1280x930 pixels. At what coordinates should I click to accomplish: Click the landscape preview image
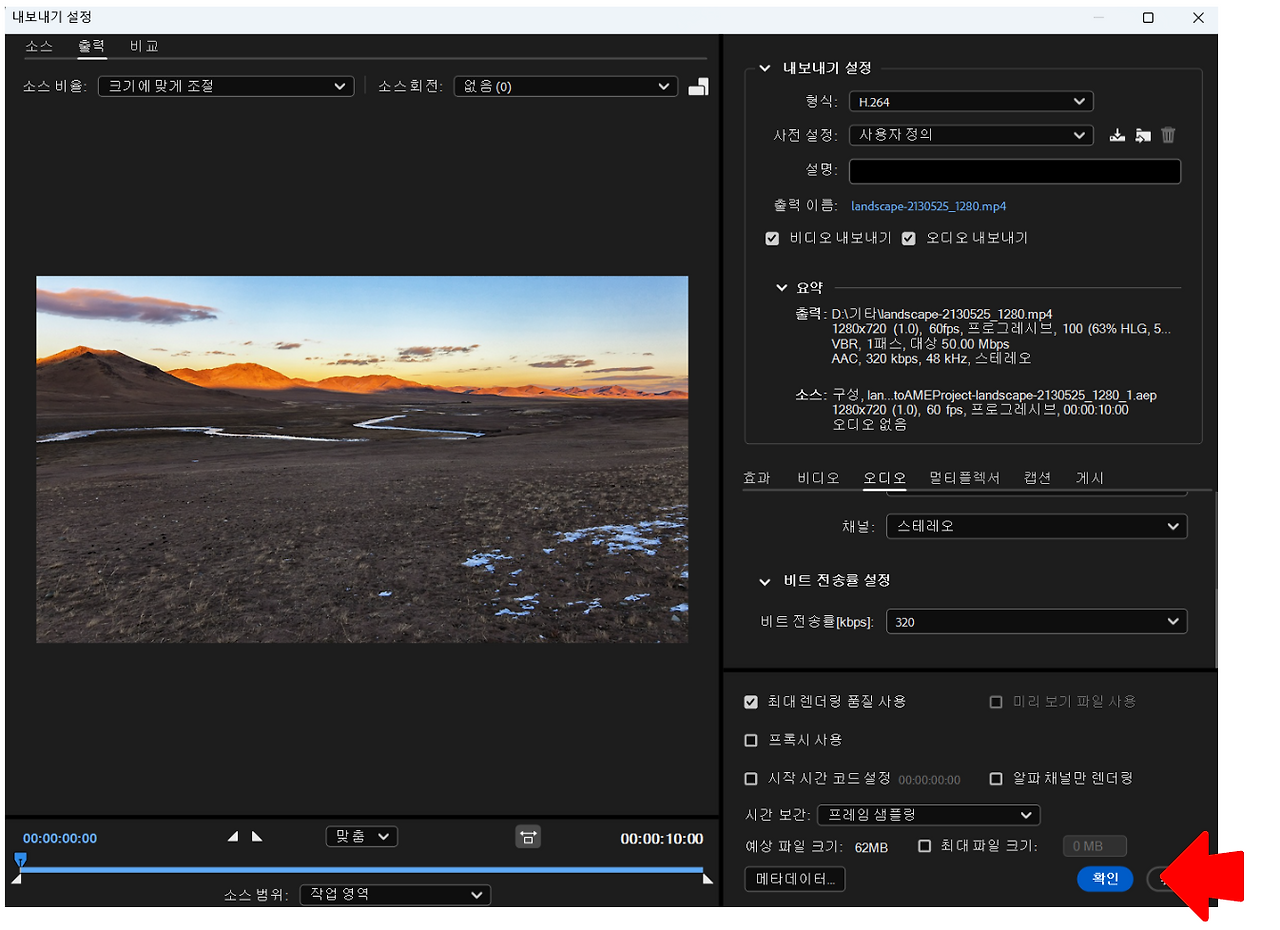(362, 459)
